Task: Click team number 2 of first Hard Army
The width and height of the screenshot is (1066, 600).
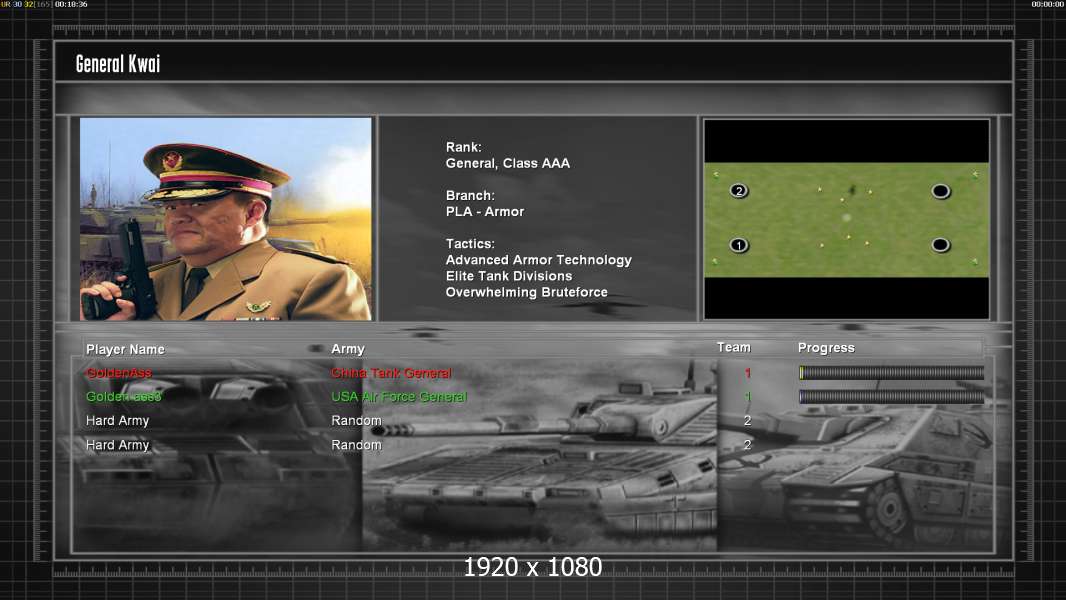Action: 747,421
